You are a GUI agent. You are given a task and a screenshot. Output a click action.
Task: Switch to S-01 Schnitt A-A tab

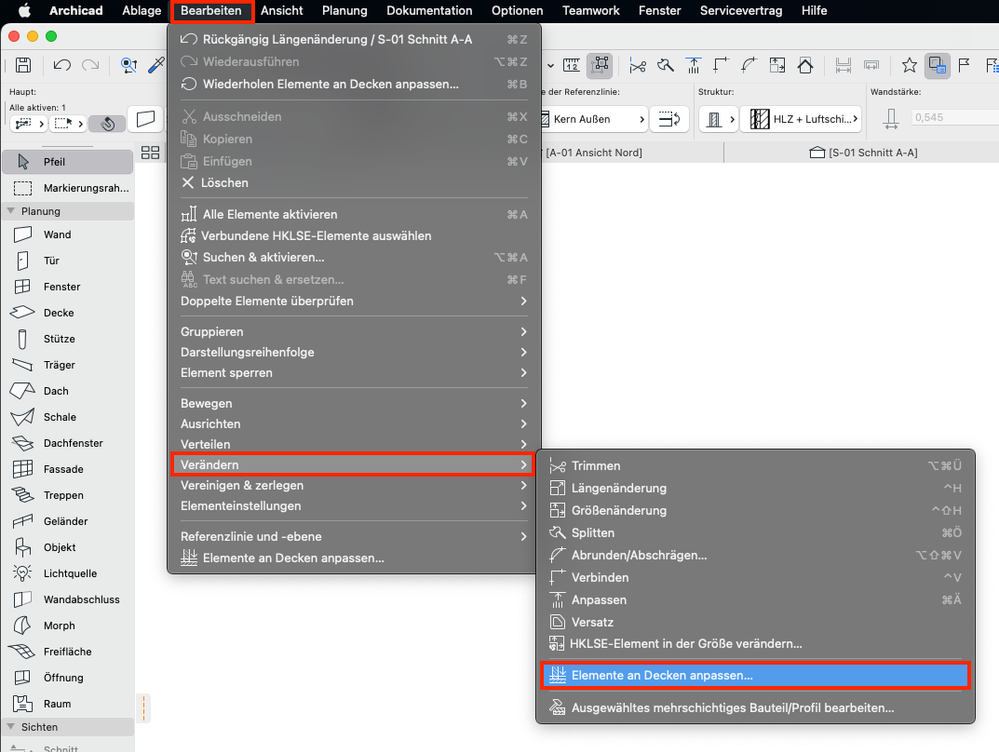[x=863, y=152]
